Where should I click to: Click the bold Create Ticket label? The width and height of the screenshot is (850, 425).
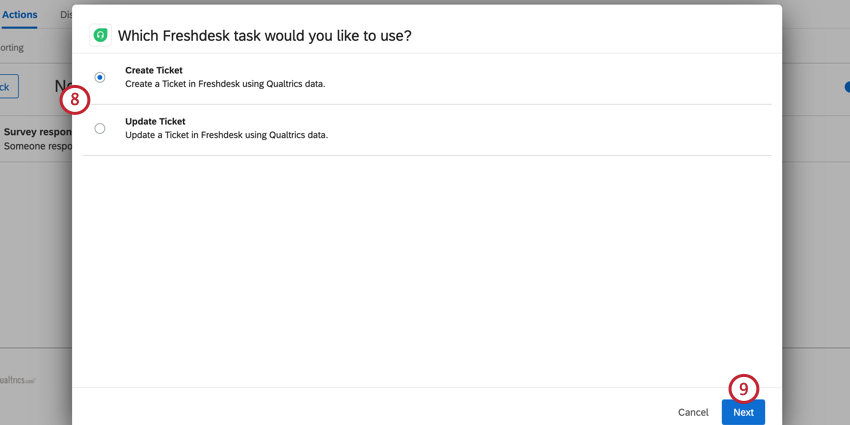click(154, 70)
